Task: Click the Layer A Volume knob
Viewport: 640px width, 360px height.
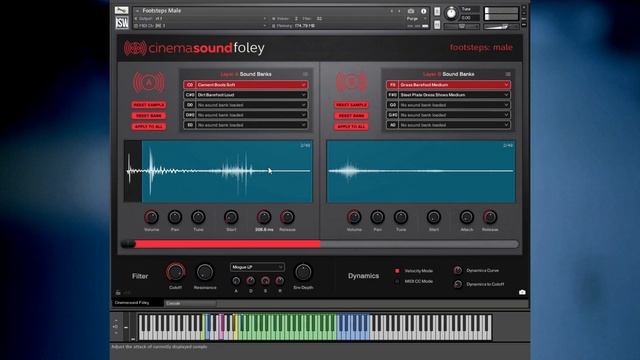Action: 151,217
